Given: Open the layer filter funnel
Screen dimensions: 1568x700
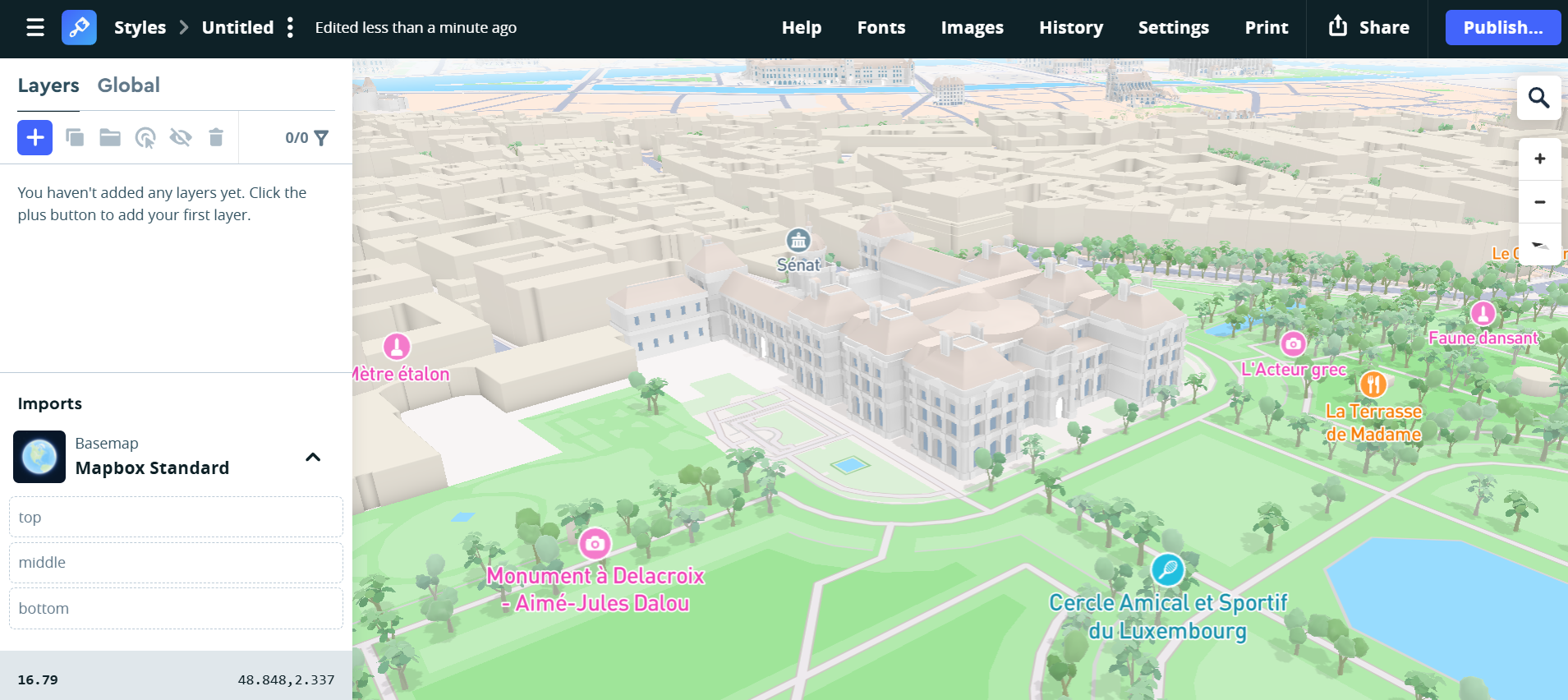Looking at the screenshot, I should [x=321, y=138].
